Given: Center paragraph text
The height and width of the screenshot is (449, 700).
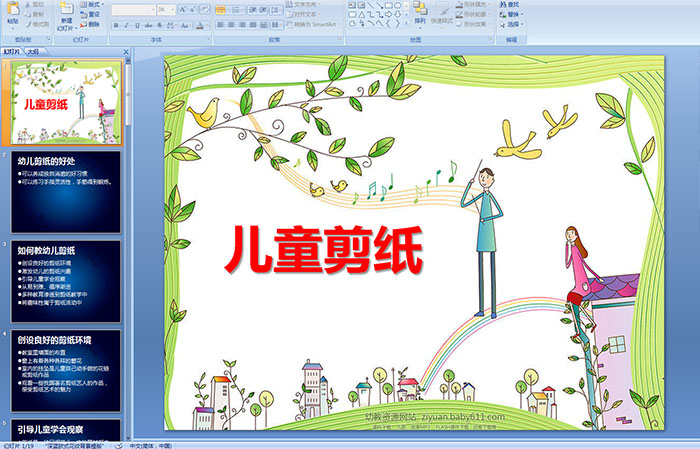Looking at the screenshot, I should (x=231, y=25).
